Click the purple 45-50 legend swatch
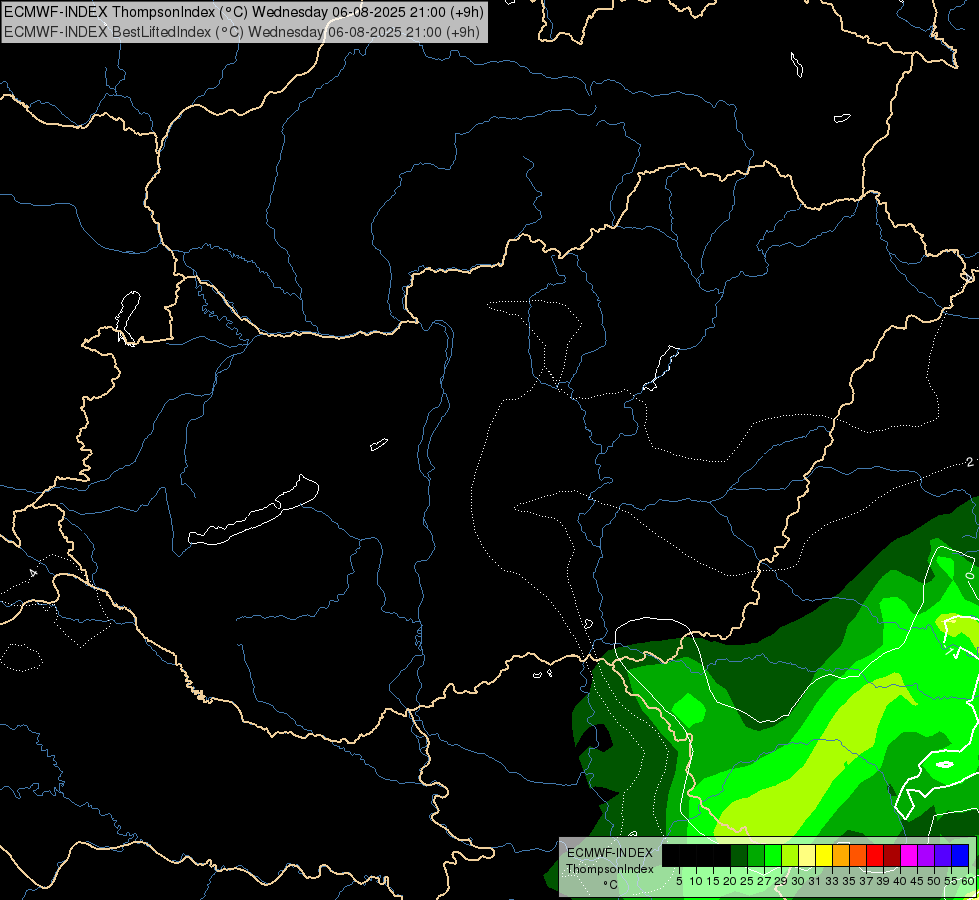The width and height of the screenshot is (979, 900). coord(926,855)
